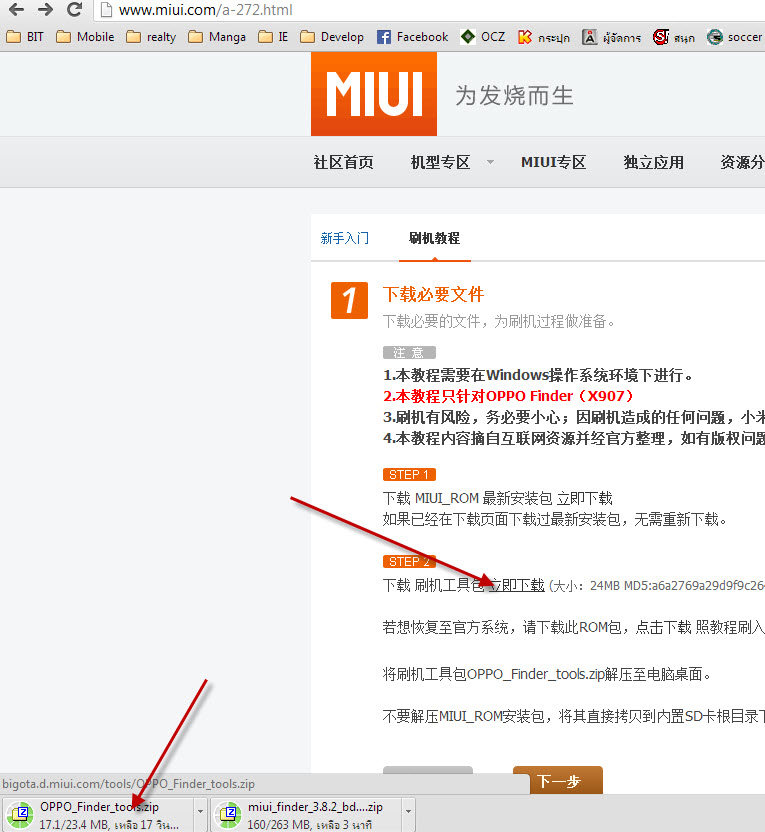
Task: Click the line 1.本教程需要在Windows操作系统环境下进行。
Action: coord(538,375)
